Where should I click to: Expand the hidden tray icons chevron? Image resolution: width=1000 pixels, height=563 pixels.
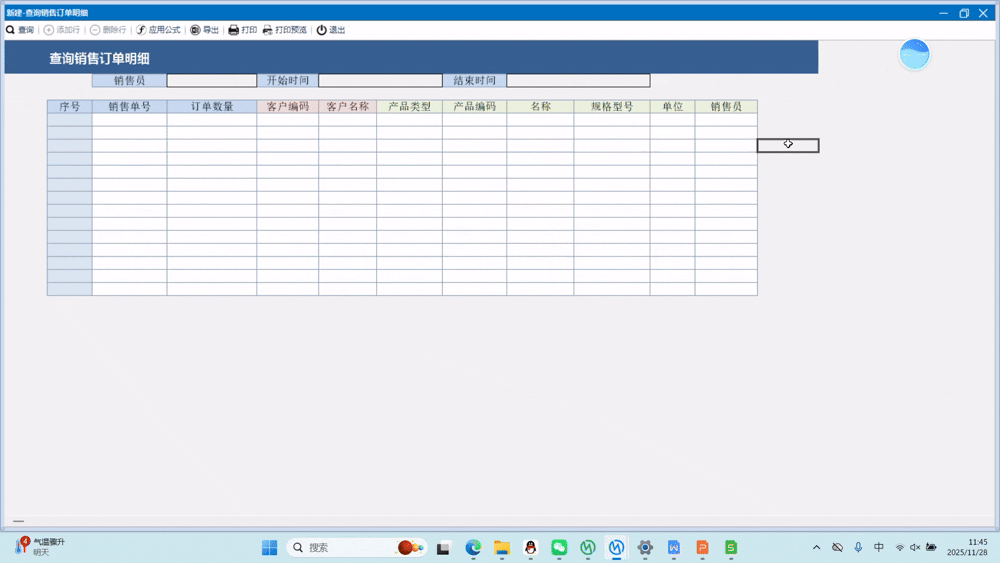coord(816,547)
